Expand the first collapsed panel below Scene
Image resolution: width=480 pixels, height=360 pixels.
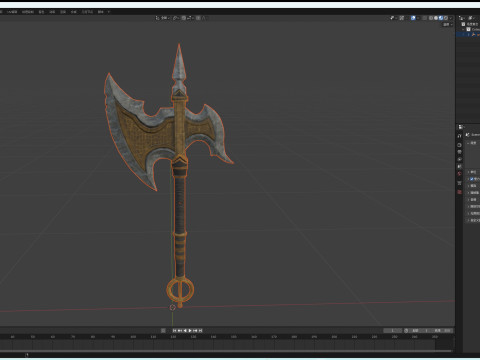468,172
